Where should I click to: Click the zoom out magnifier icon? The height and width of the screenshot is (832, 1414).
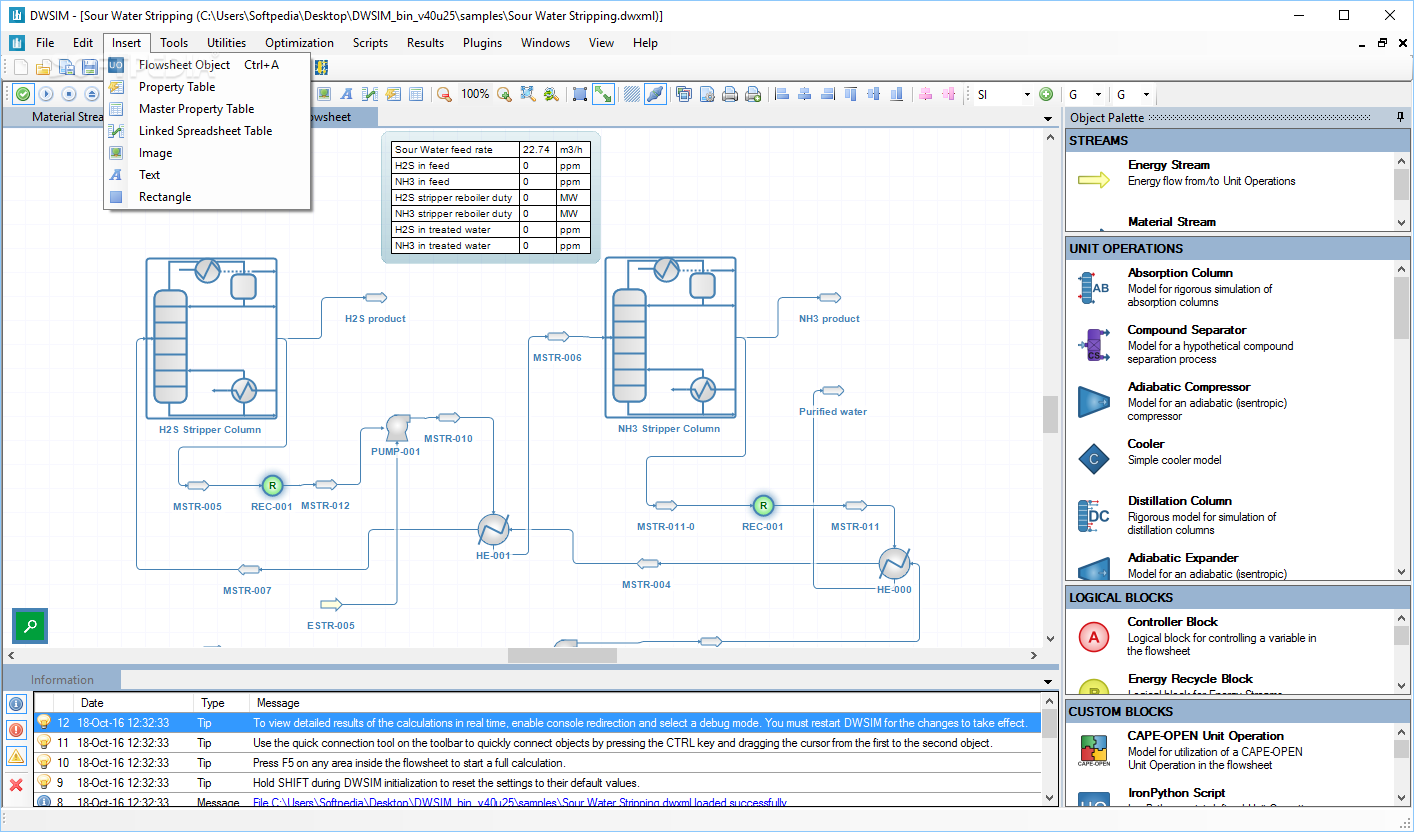point(444,94)
